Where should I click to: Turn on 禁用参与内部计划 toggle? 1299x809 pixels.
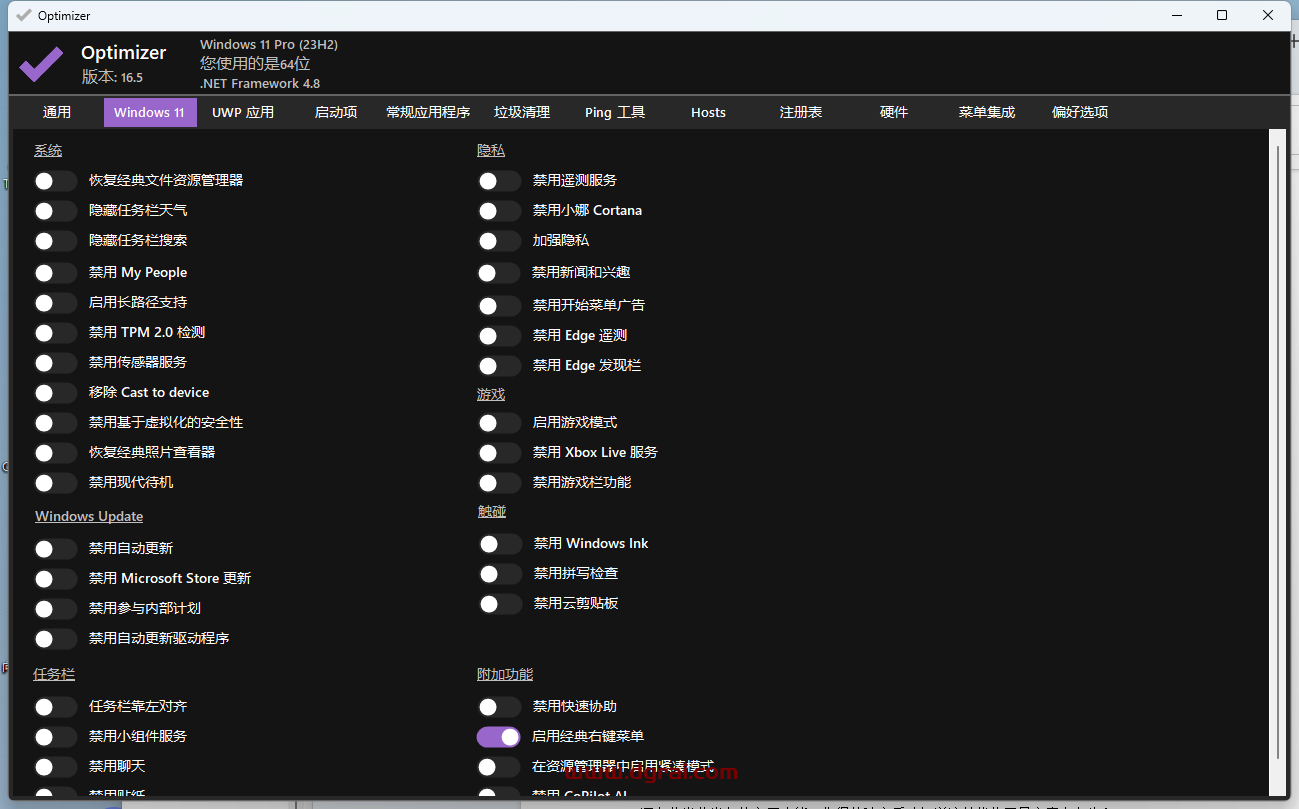(x=55, y=609)
